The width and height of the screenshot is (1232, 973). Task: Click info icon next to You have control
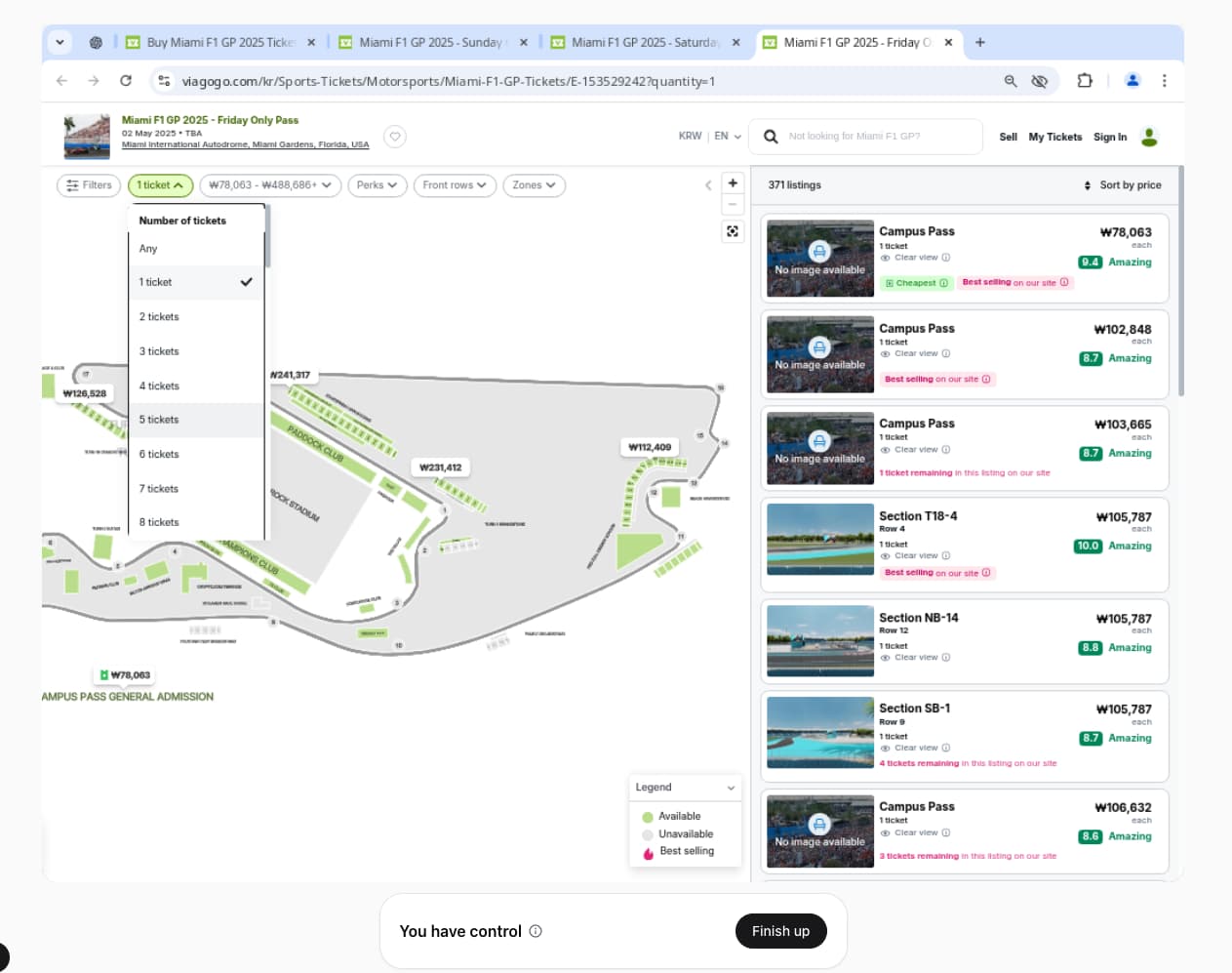[536, 931]
